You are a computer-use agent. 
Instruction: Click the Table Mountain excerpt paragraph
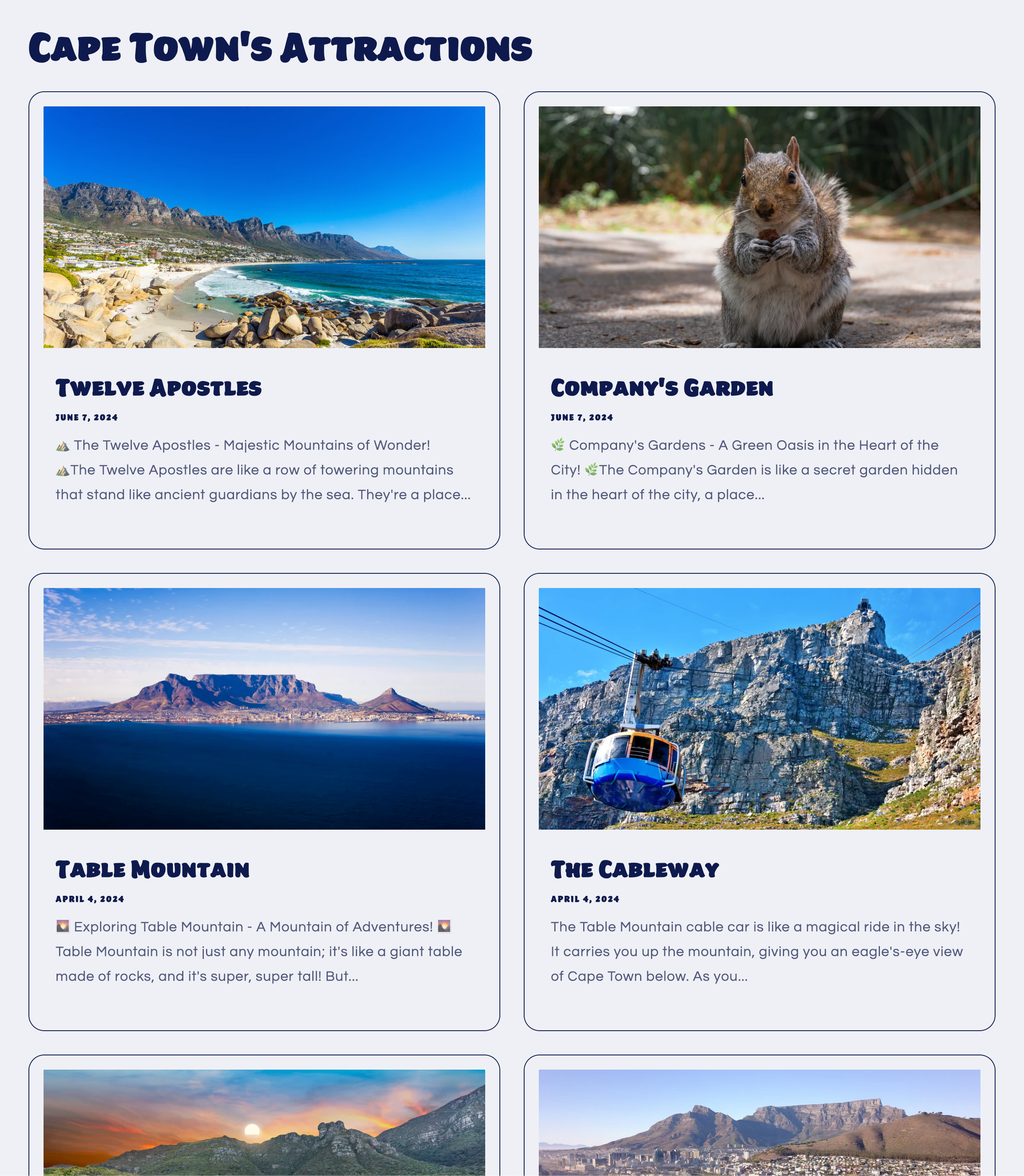tap(259, 952)
